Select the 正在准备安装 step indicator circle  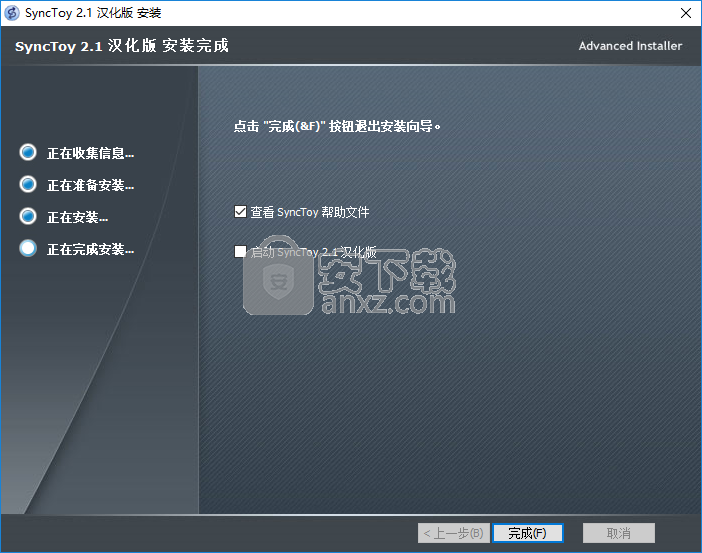(28, 184)
